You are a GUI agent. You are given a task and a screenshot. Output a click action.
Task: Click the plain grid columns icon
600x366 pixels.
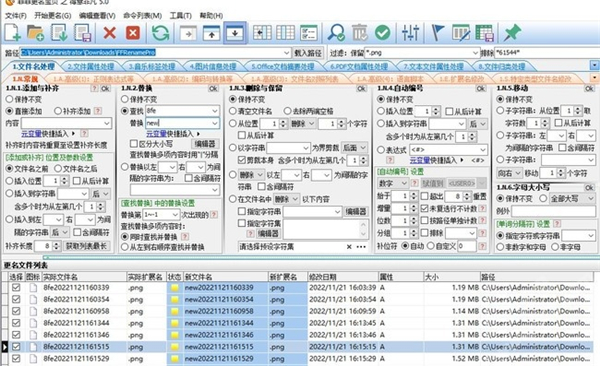[285, 33]
